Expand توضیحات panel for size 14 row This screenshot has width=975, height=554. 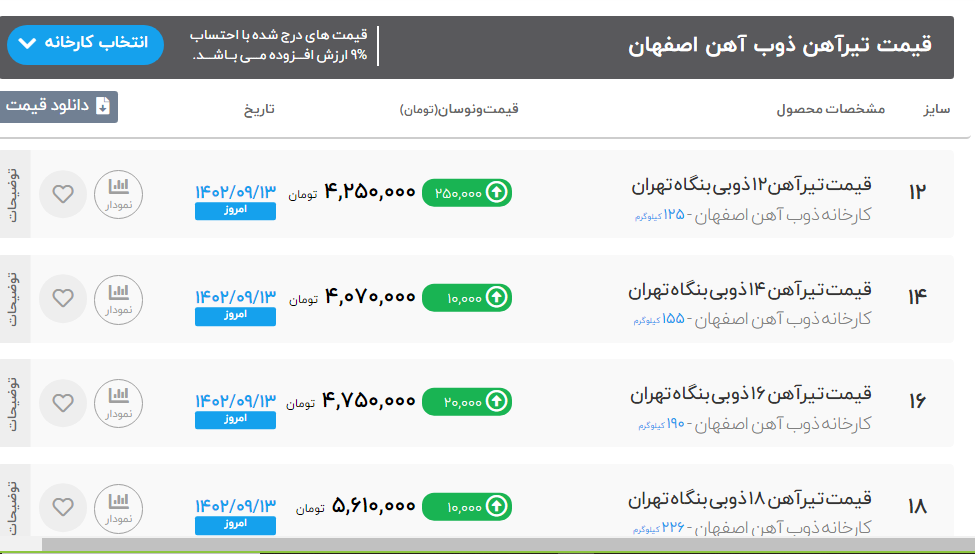pos(14,298)
